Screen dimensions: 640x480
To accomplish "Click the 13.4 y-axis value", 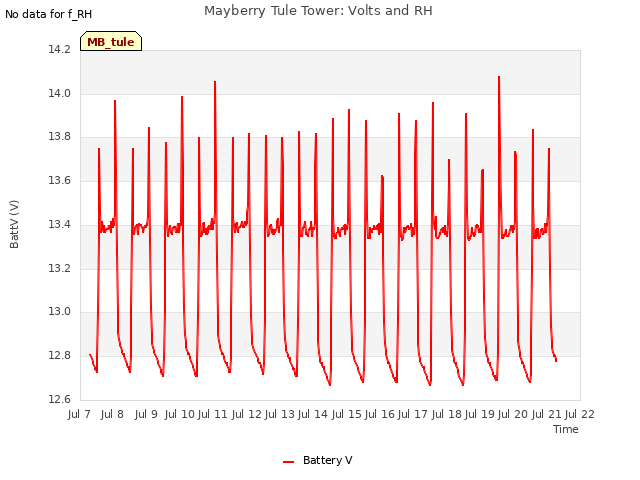I will (x=60, y=224).
